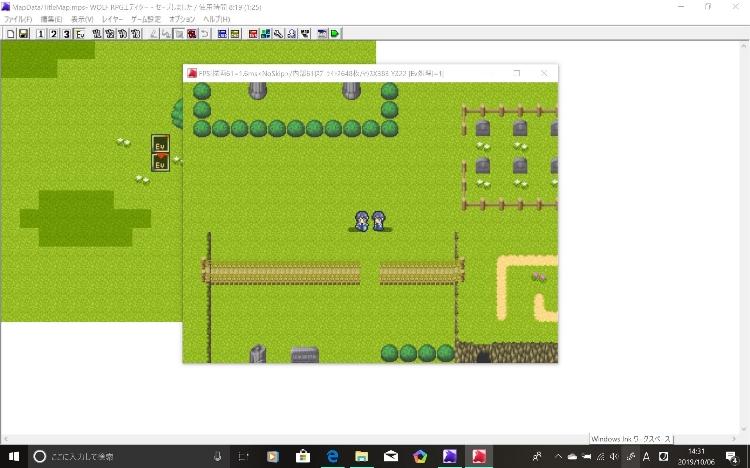Open the 編集(E) menu
This screenshot has width=750, height=468.
pos(51,19)
